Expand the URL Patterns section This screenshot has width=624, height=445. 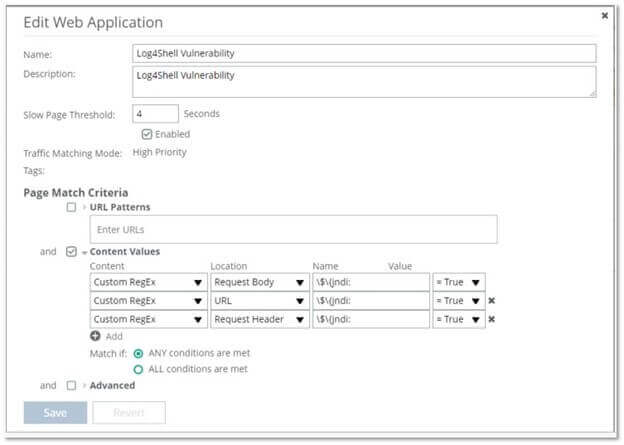(84, 207)
